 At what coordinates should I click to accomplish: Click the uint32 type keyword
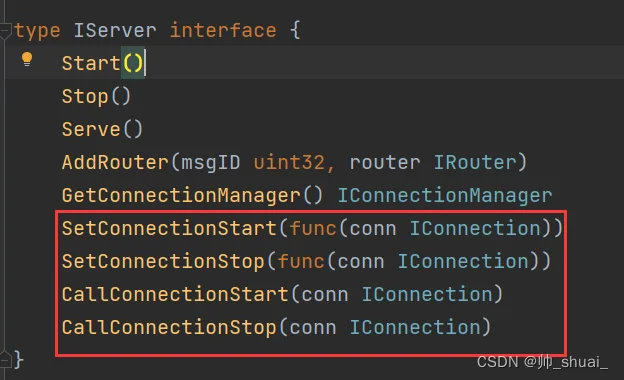tap(289, 162)
